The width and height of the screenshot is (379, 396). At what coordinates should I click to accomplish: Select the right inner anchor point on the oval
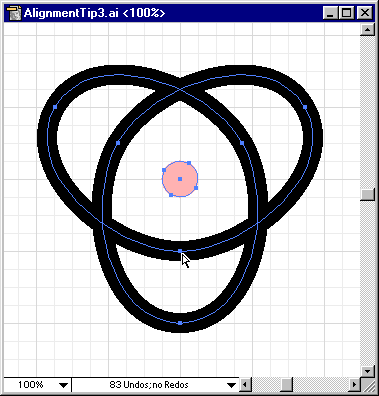tap(242, 143)
